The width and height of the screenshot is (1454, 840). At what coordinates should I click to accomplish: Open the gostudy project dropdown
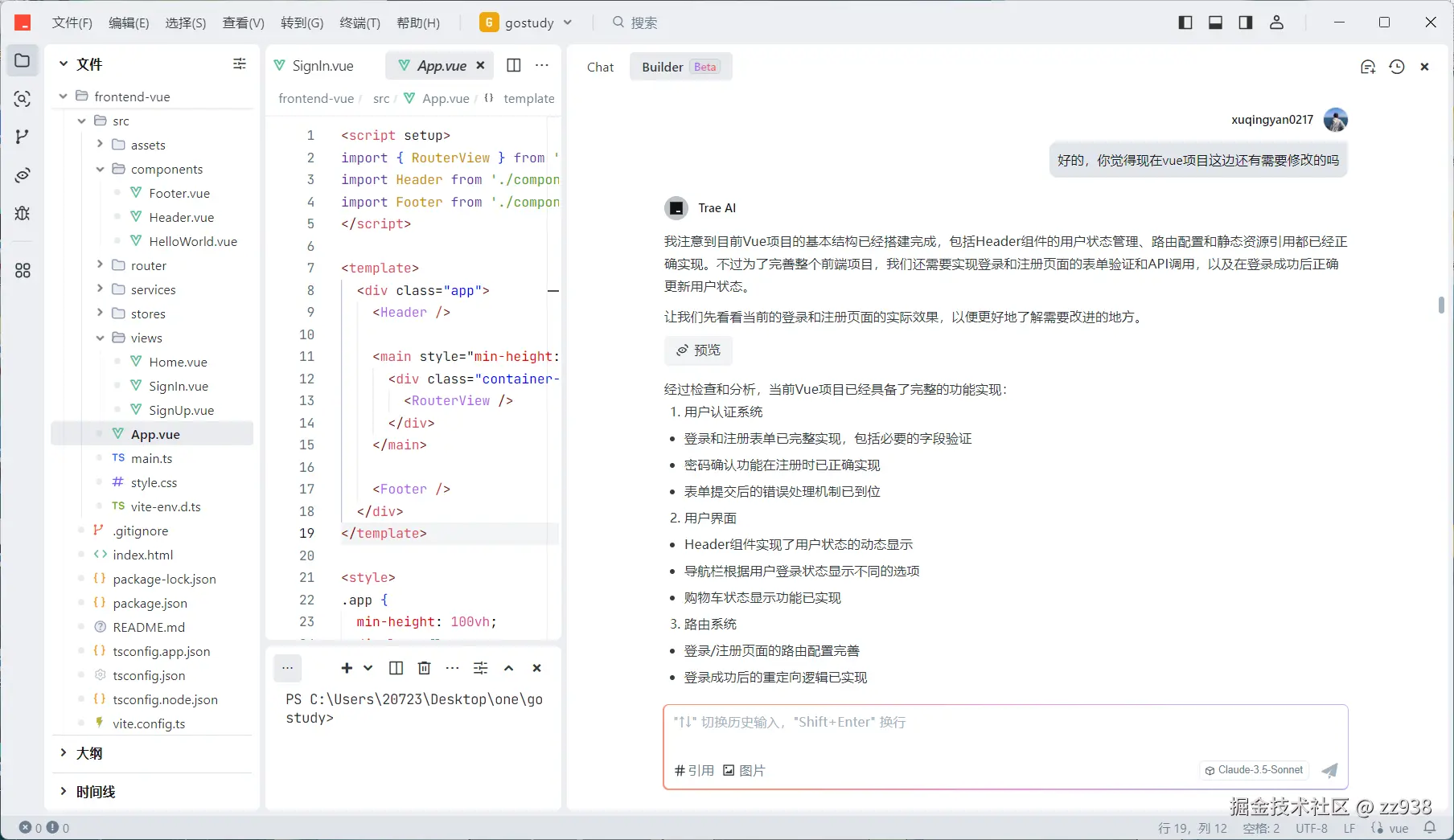pos(527,23)
